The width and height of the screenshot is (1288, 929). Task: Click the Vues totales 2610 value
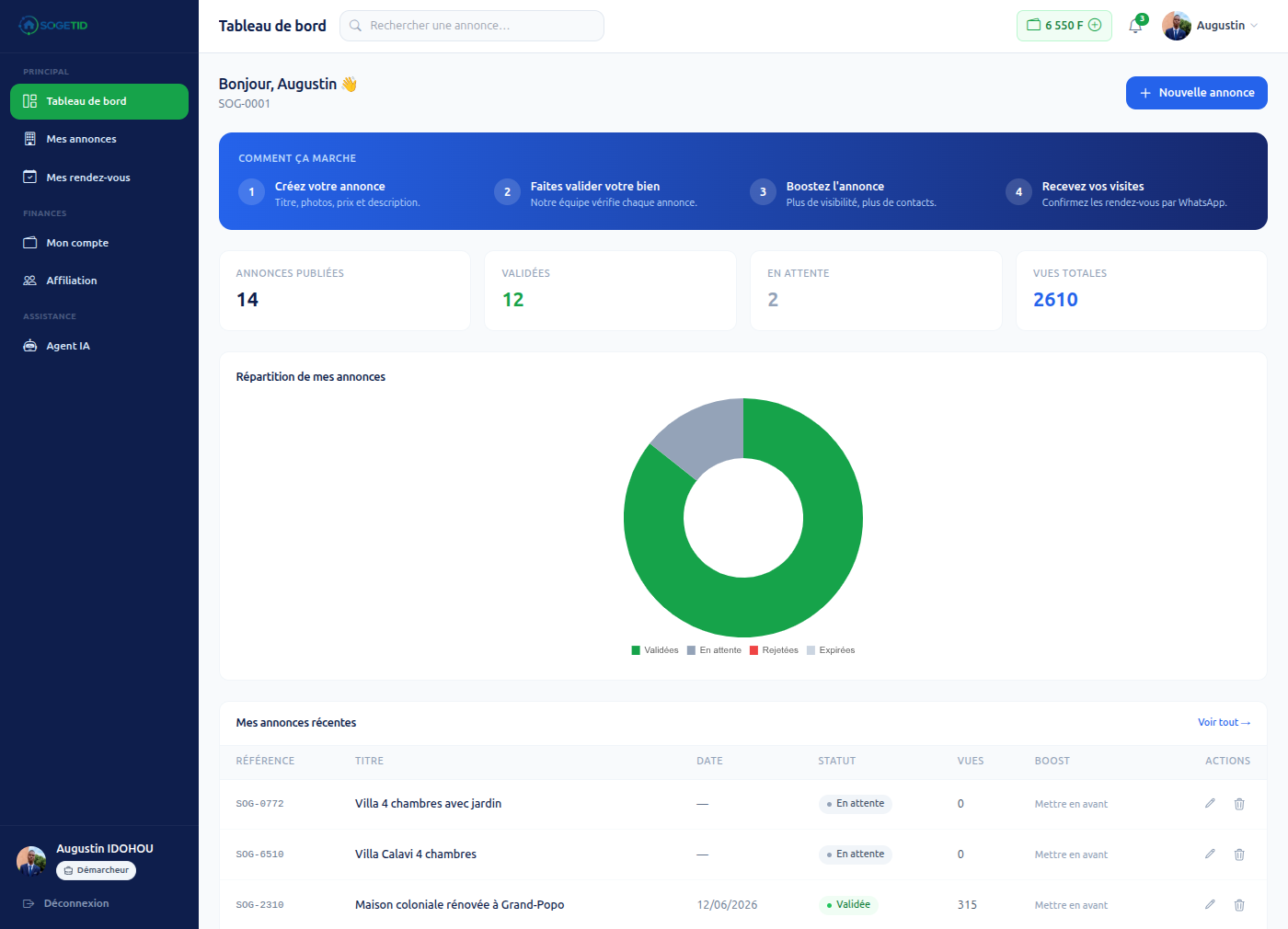coord(1055,300)
